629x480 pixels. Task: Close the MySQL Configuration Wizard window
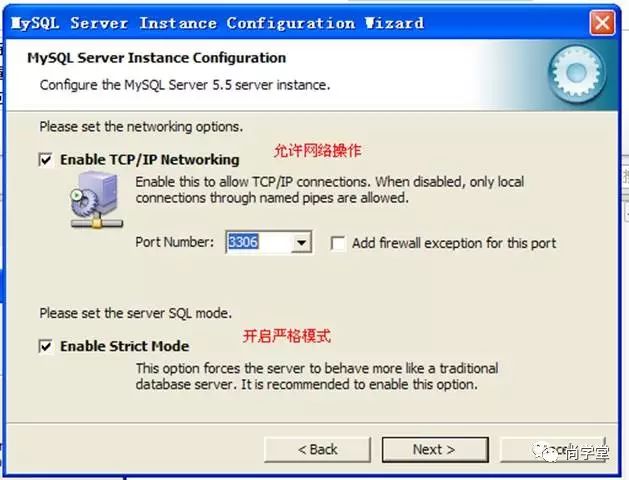pos(602,23)
